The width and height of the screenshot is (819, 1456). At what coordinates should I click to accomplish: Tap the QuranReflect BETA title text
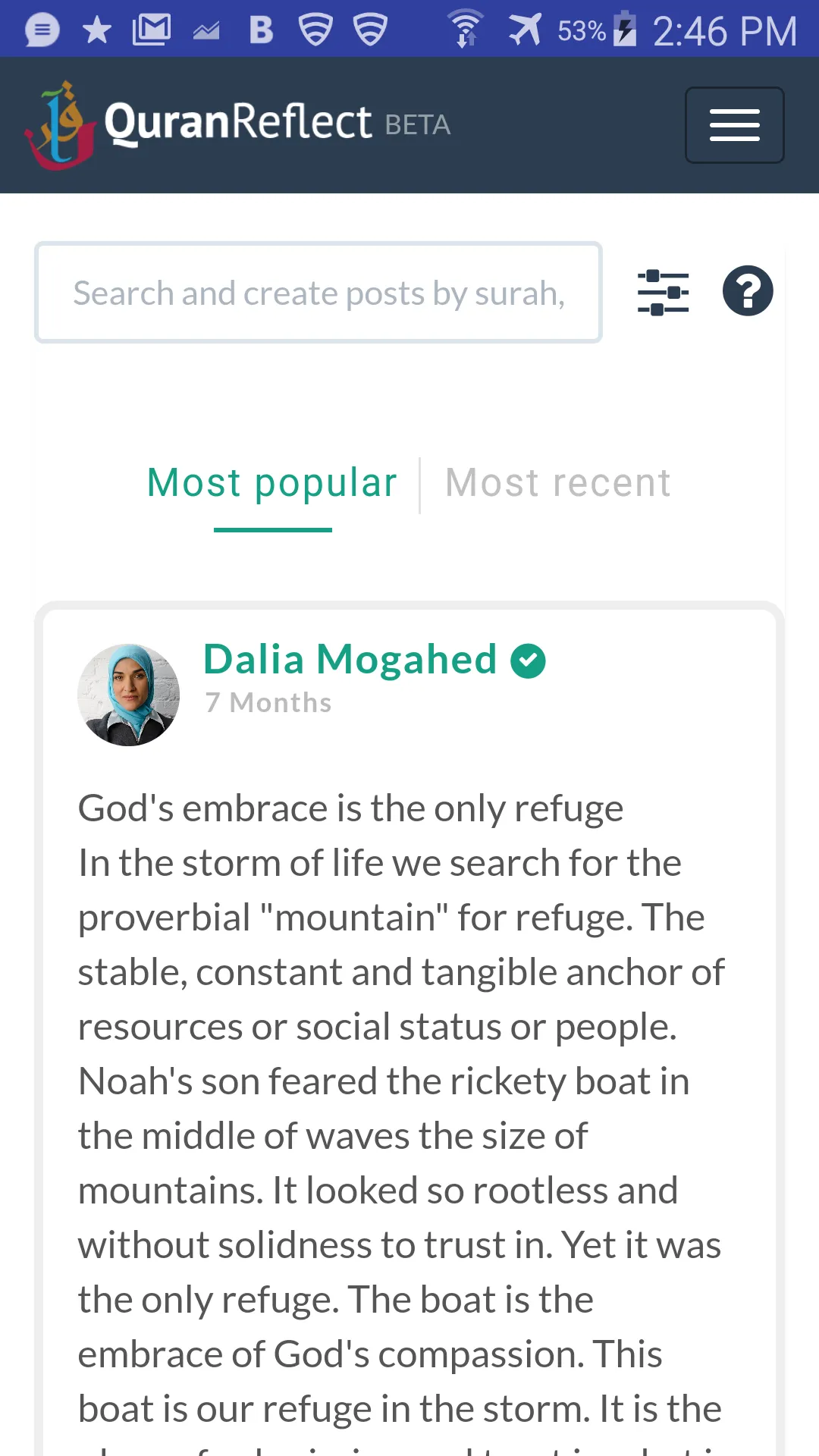278,123
